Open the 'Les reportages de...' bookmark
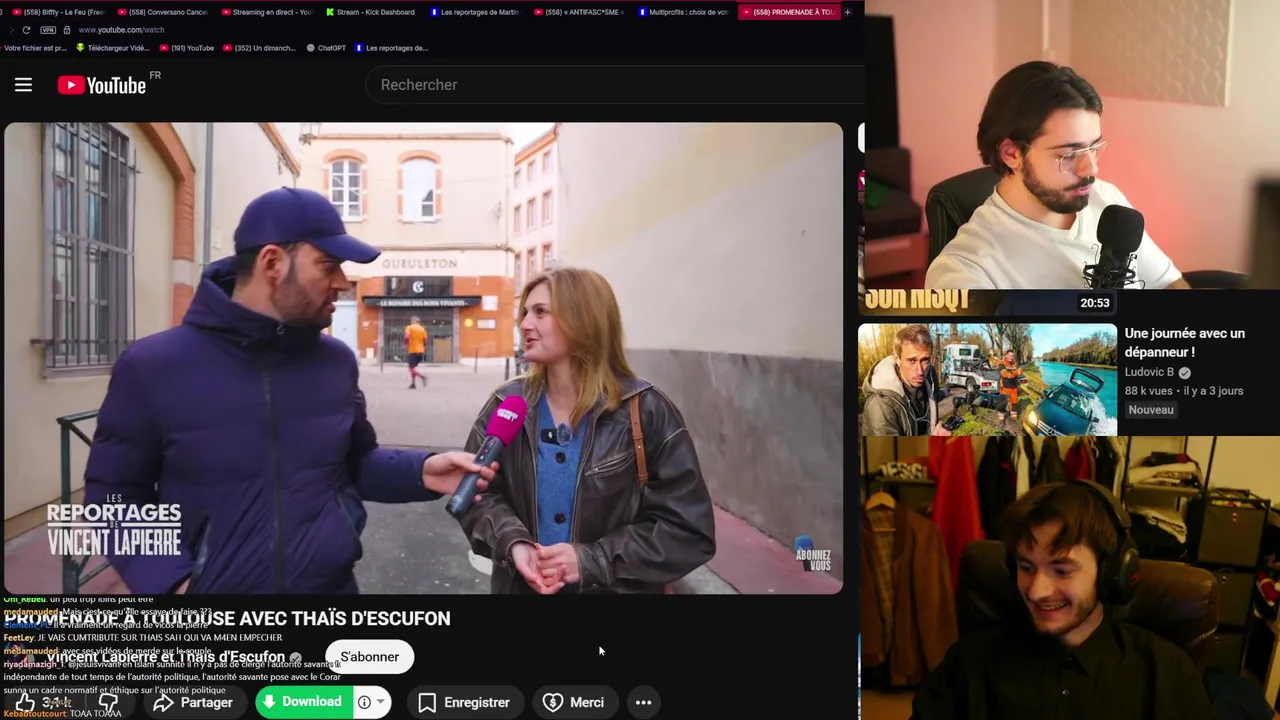 click(x=391, y=48)
